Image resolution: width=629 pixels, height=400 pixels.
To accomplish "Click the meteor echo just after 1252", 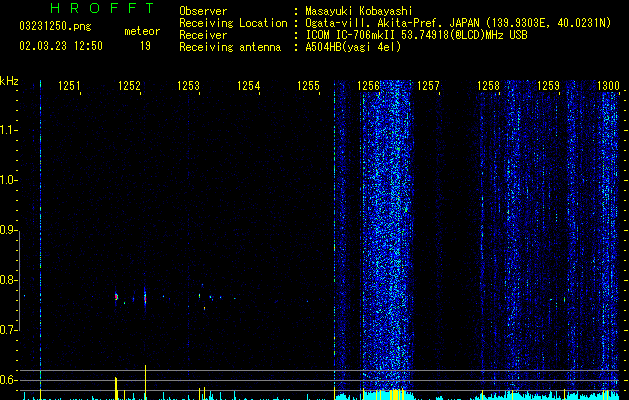I will [x=145, y=298].
